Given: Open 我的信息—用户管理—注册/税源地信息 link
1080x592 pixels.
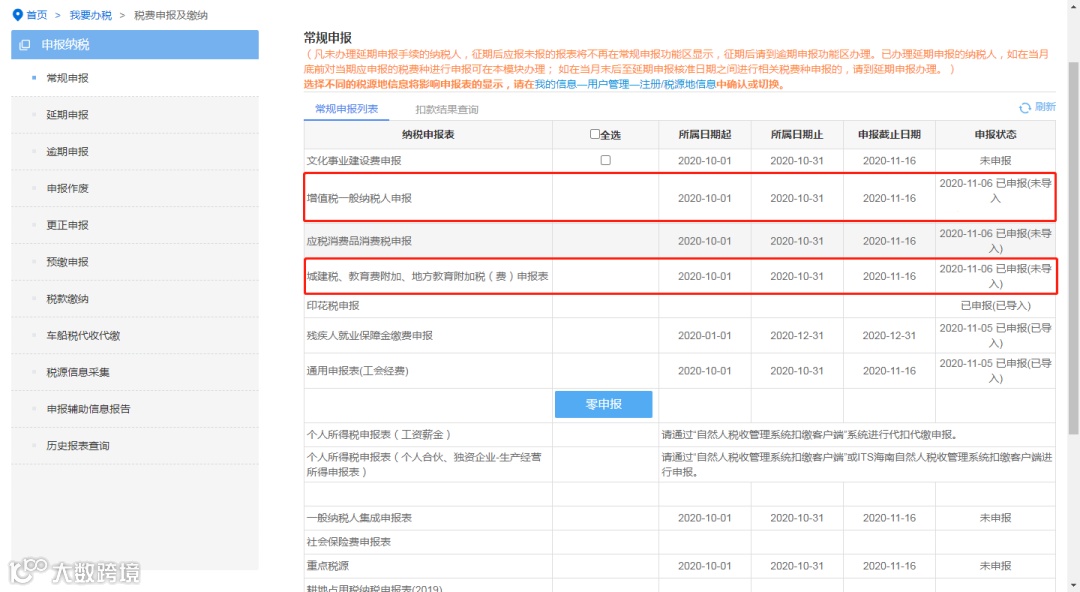Looking at the screenshot, I should [625, 84].
